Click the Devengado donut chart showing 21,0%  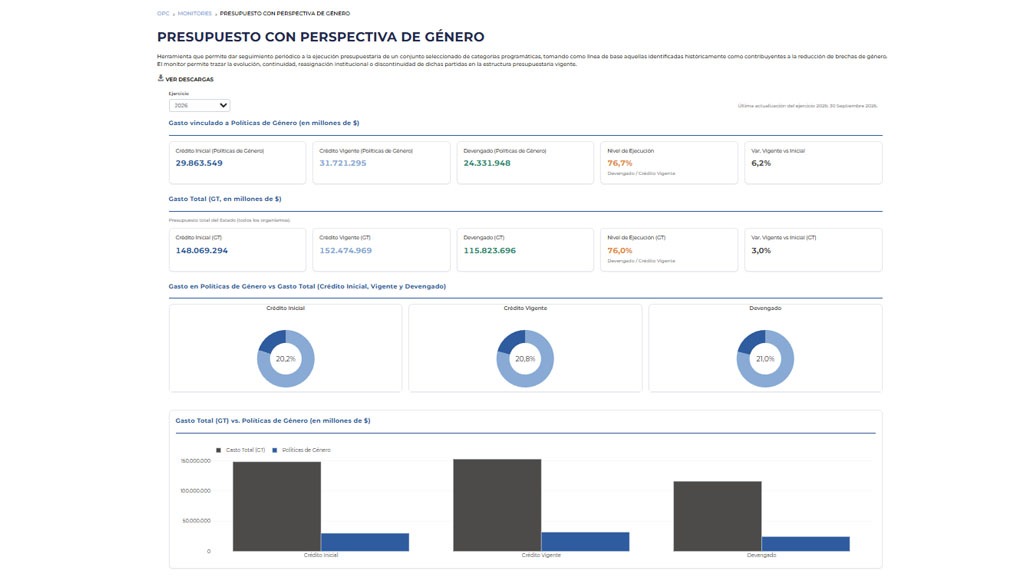tap(765, 359)
